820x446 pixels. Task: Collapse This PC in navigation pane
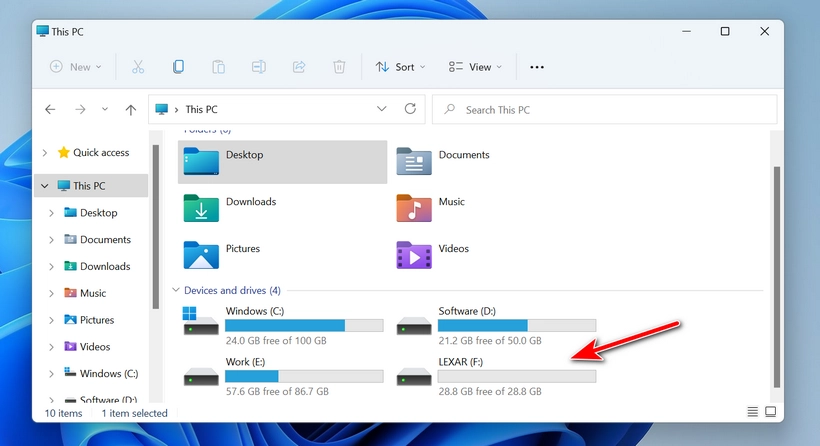pos(45,186)
